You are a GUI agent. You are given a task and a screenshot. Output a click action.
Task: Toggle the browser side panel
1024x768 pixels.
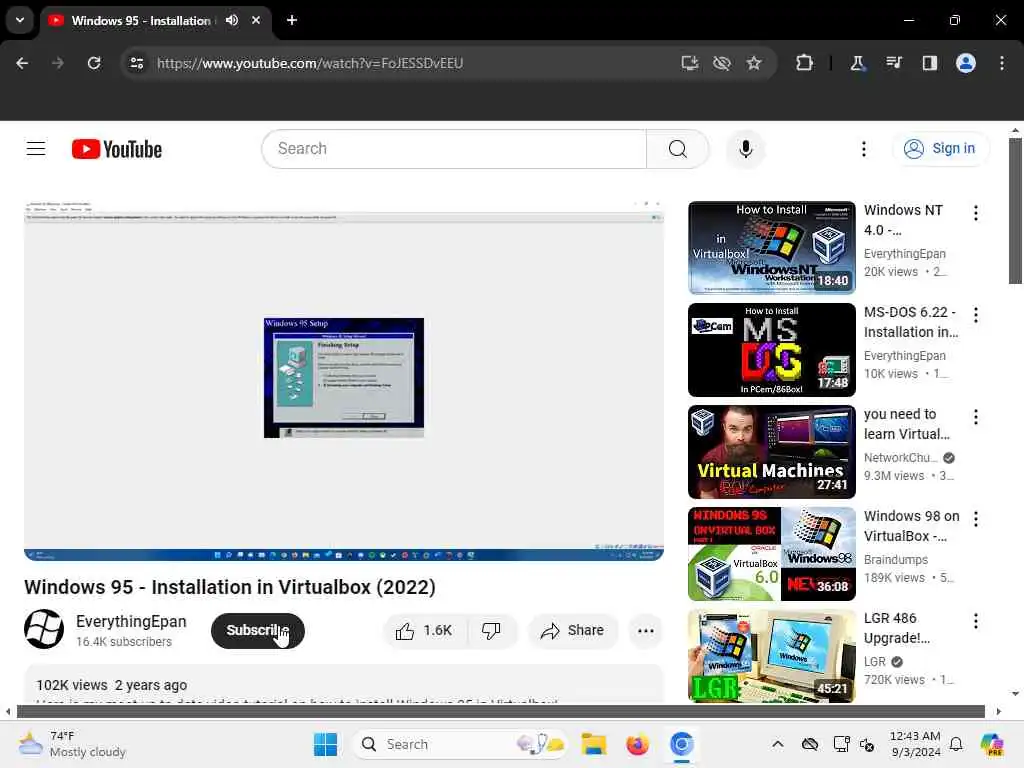tap(929, 63)
